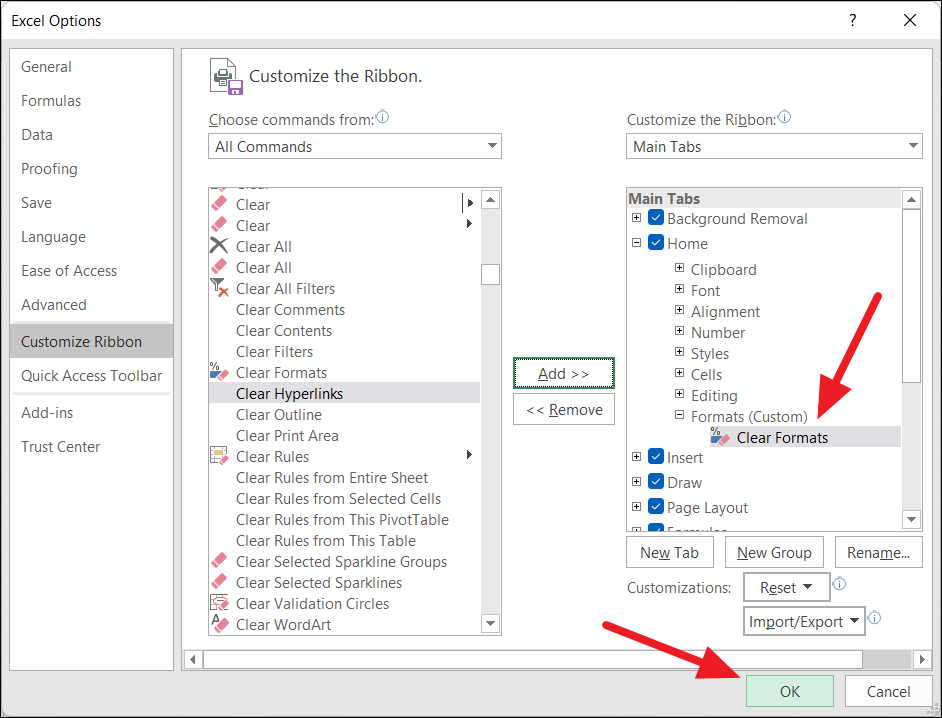Expand the Clipboard group

(679, 267)
